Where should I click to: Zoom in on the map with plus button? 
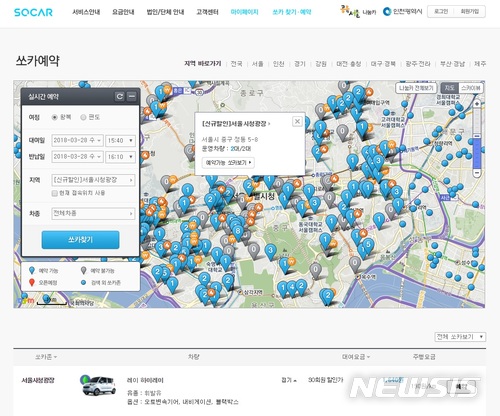coord(477,104)
